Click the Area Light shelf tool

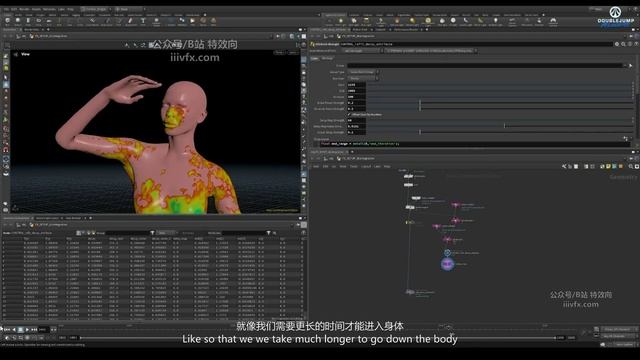click(366, 21)
